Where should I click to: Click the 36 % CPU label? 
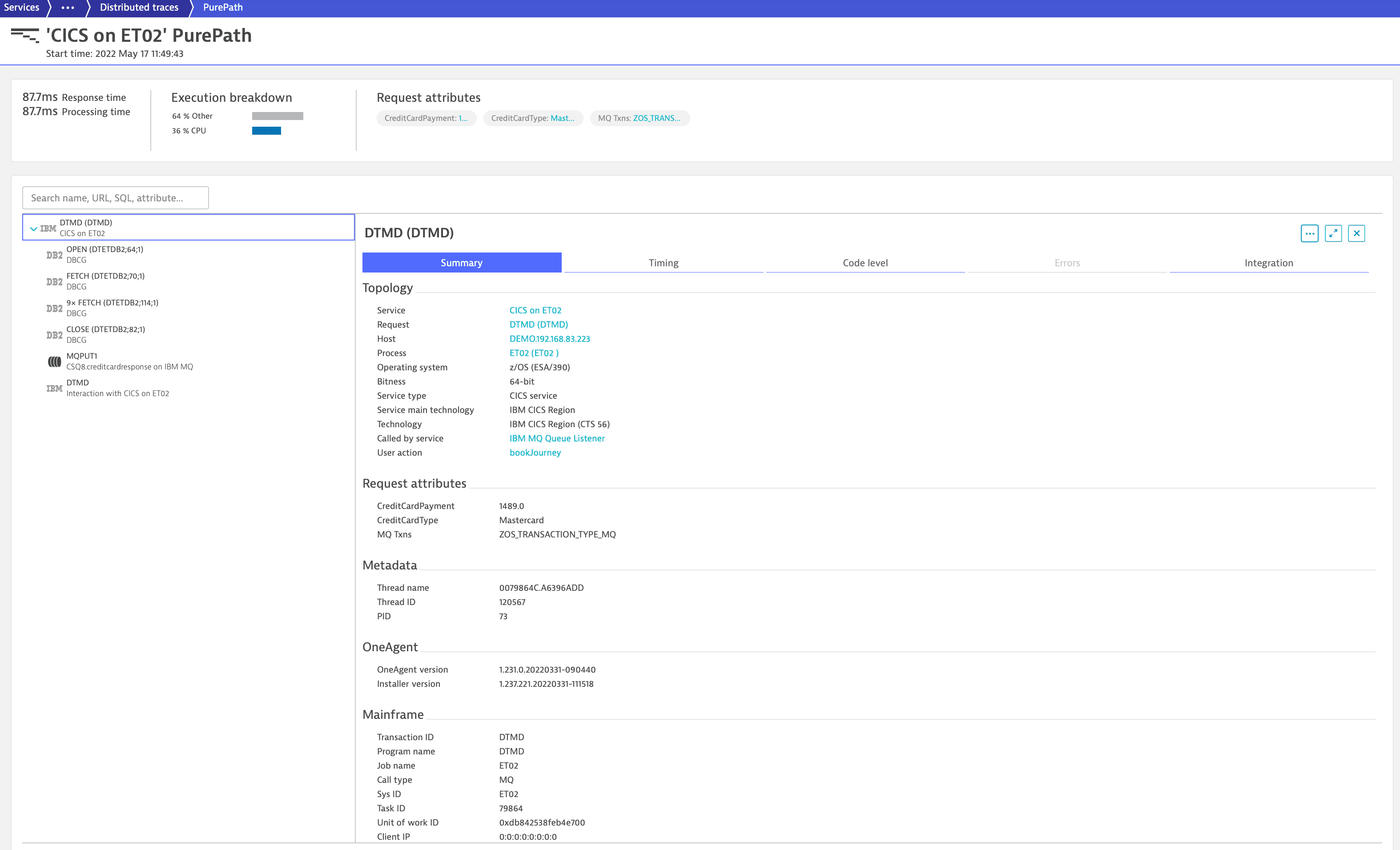click(189, 131)
